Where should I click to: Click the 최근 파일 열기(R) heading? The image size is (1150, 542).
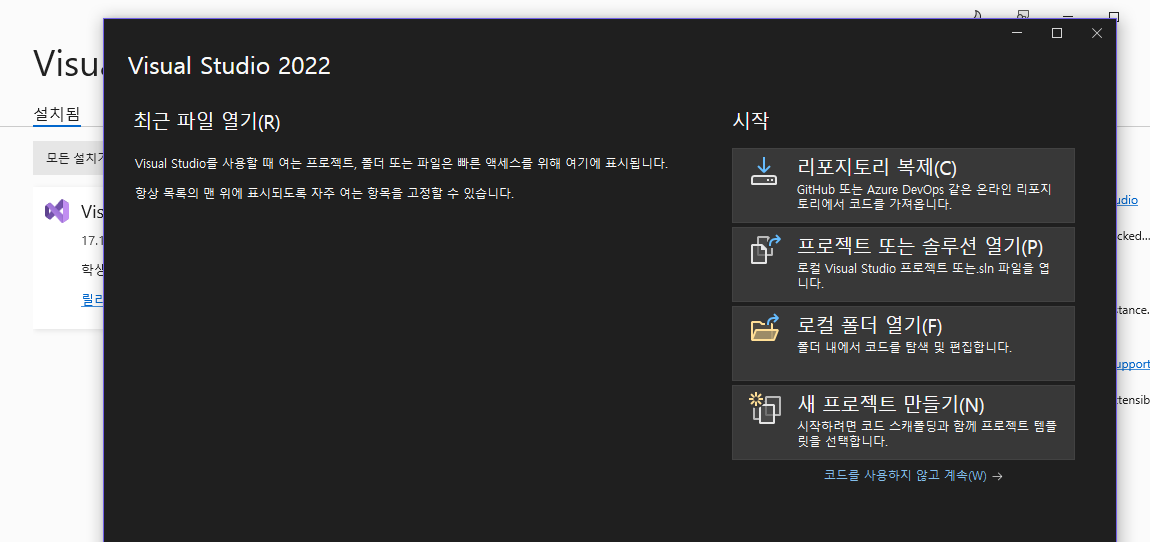[207, 121]
